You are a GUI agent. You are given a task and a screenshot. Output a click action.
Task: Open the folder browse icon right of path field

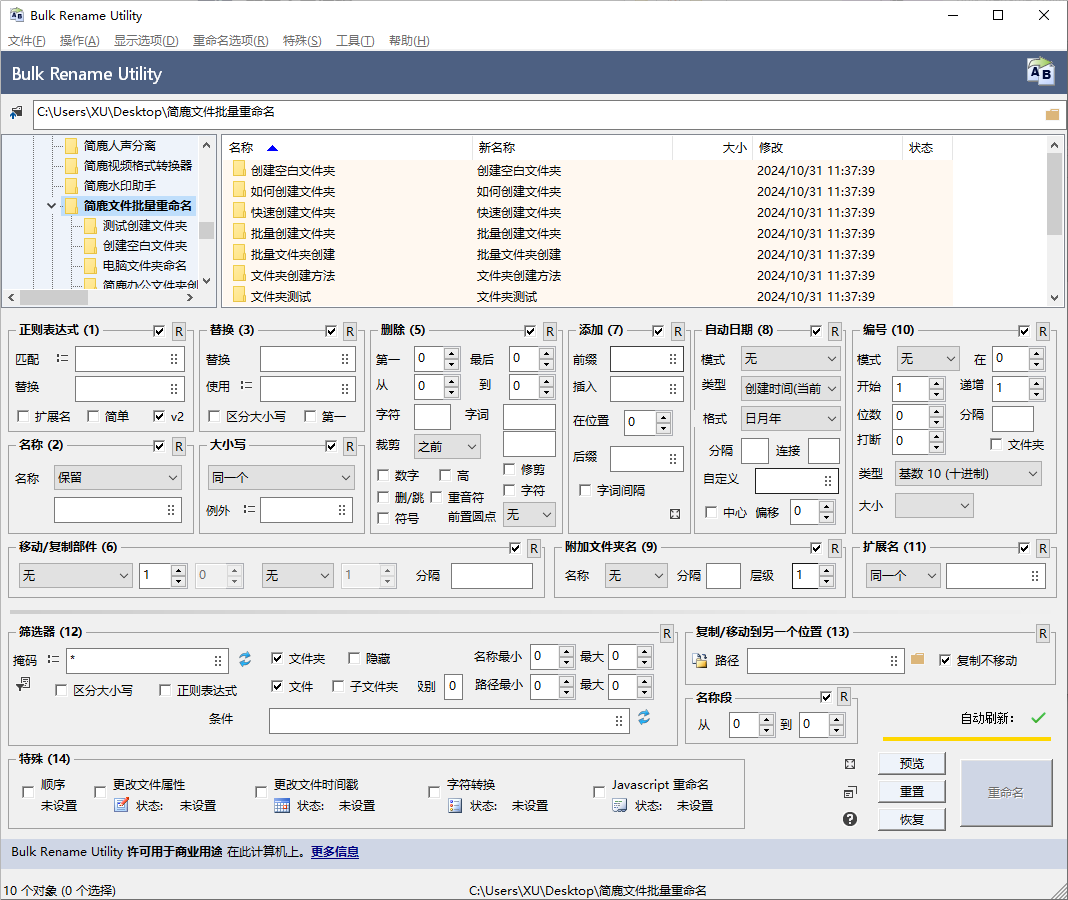pos(1052,114)
